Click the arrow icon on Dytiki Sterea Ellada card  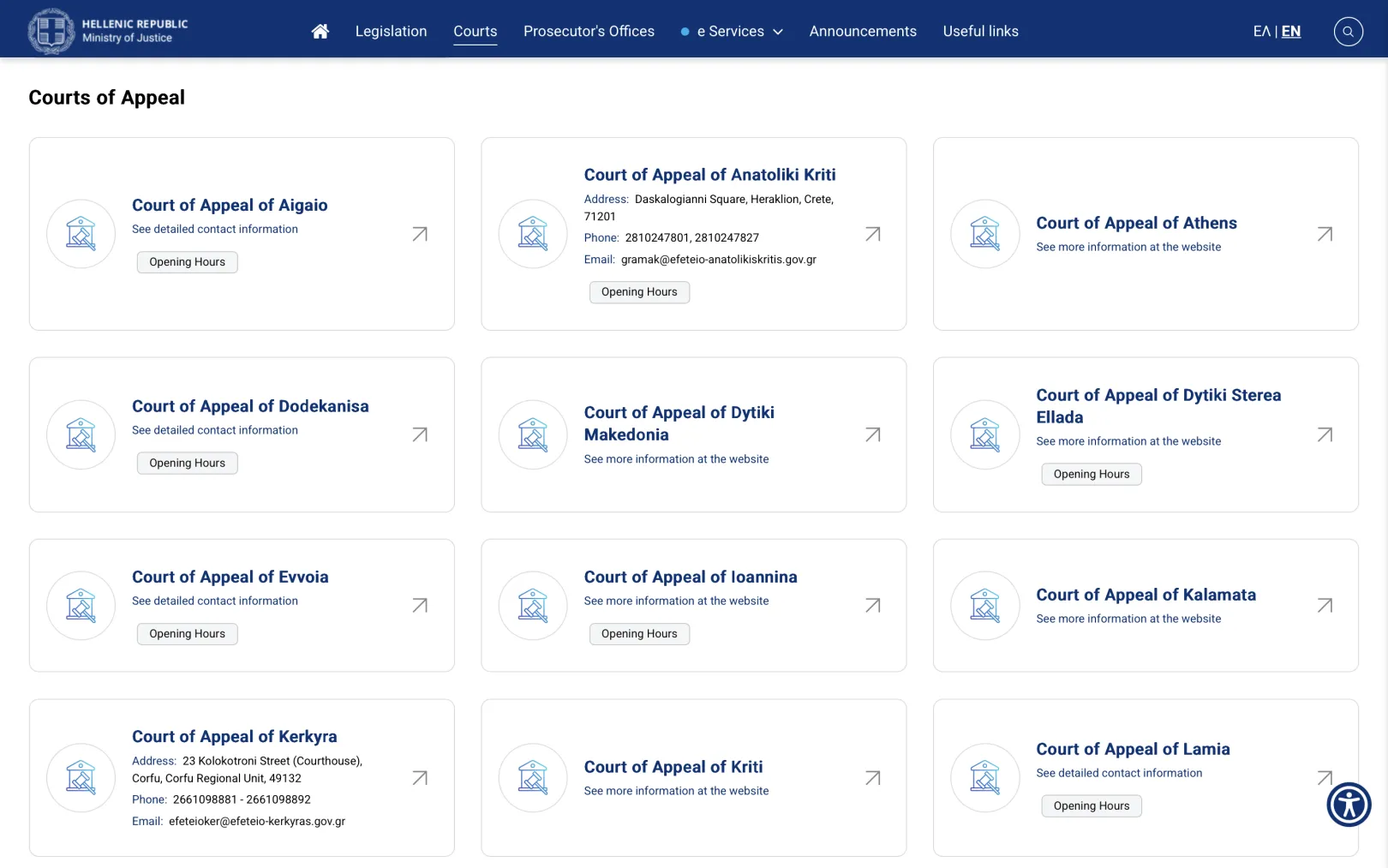(x=1325, y=434)
